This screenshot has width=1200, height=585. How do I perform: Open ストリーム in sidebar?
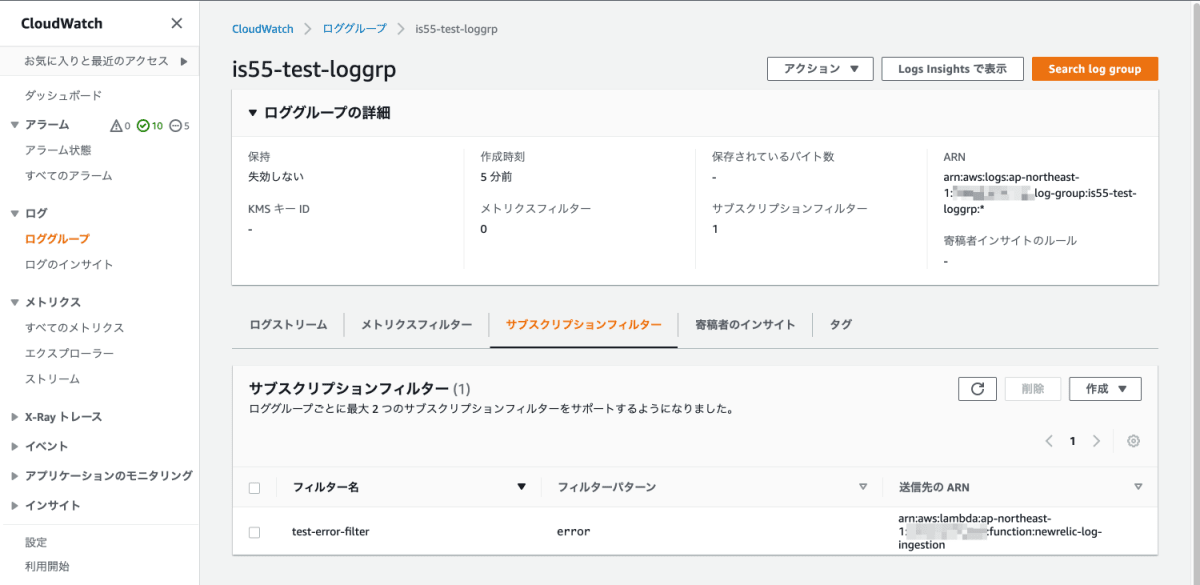point(52,379)
